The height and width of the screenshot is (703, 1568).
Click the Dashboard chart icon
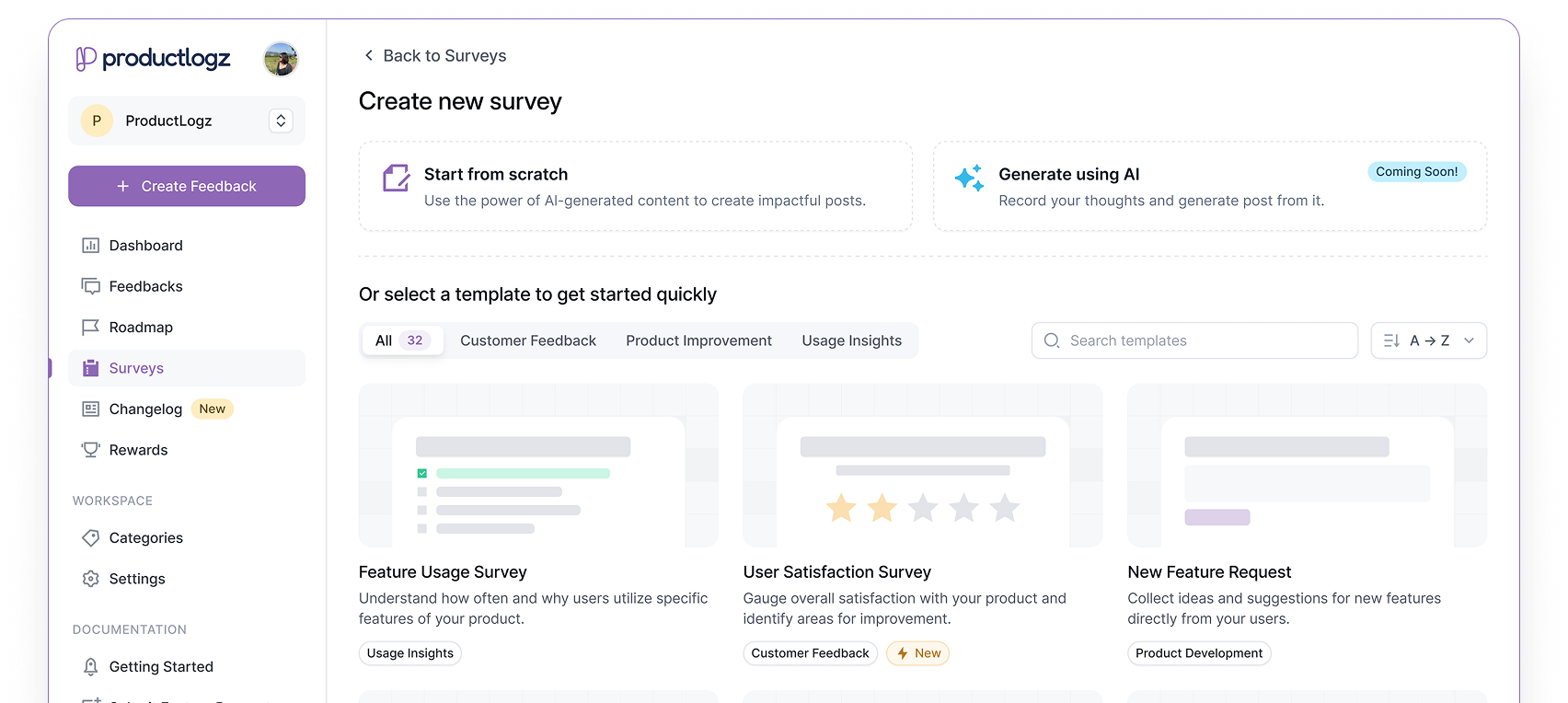[90, 246]
